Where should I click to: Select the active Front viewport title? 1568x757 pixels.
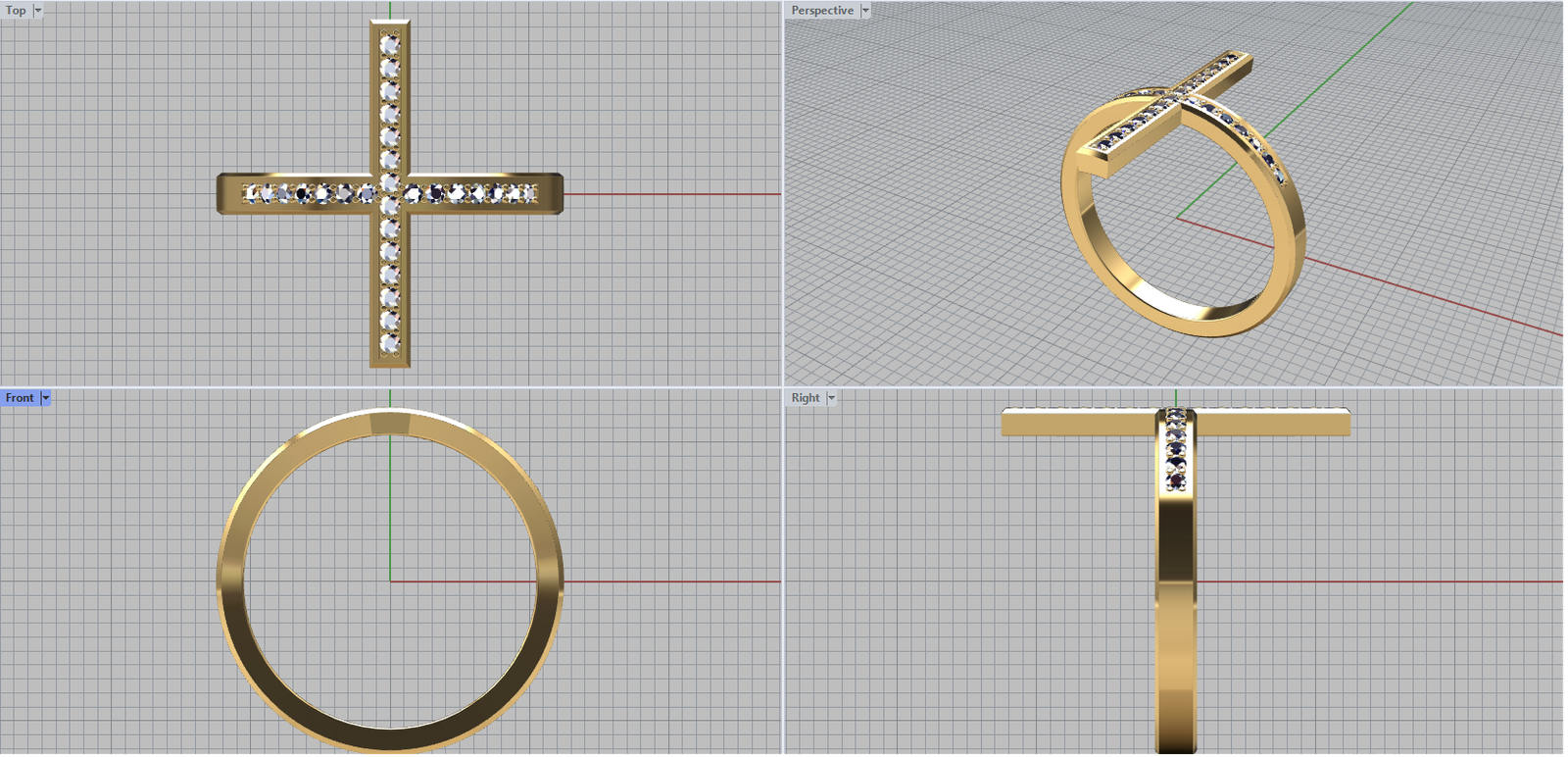point(20,398)
